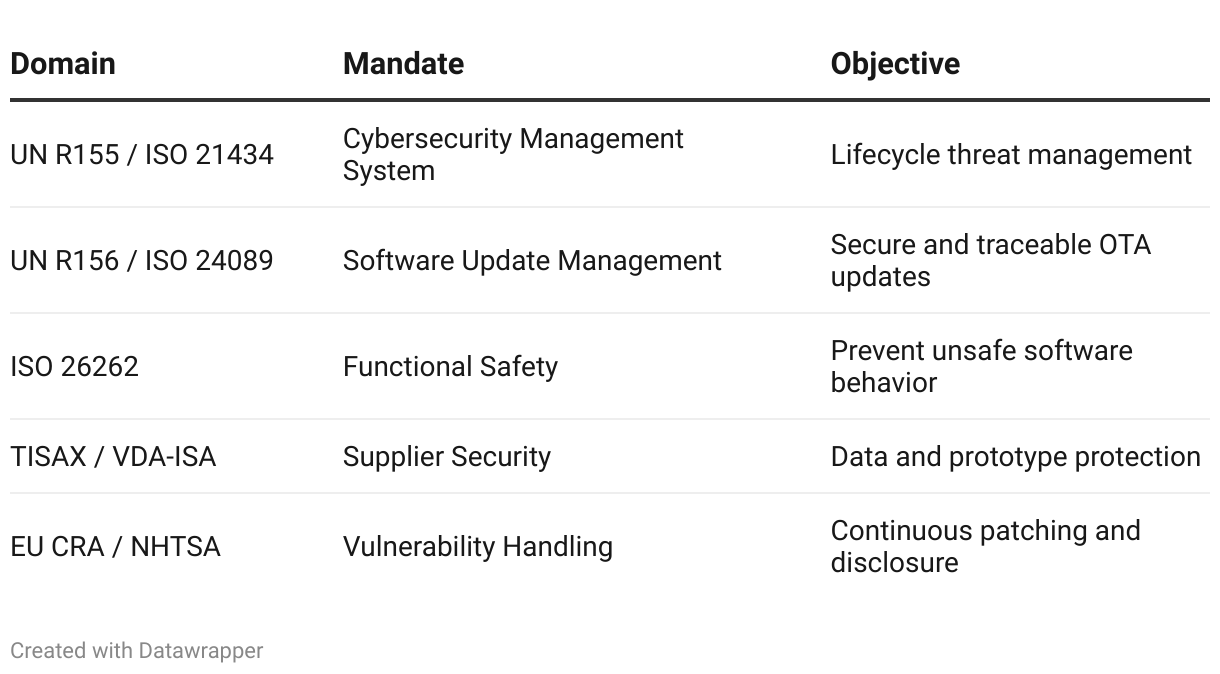Viewport: 1220px width, 674px height.
Task: Select the UN R155 / ISO 21434 cell
Action: pyautogui.click(x=142, y=155)
